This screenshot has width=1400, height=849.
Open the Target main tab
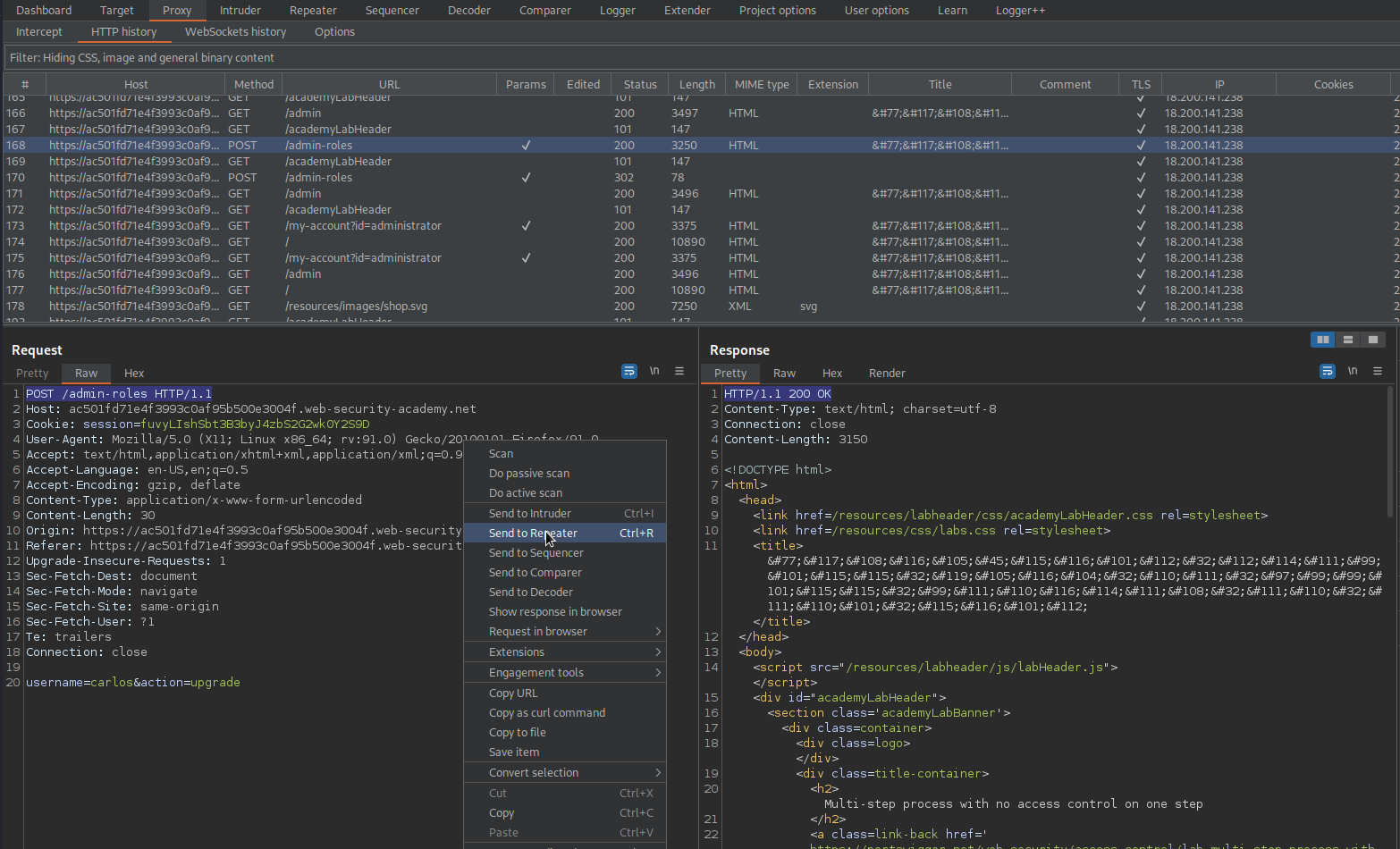(x=117, y=11)
